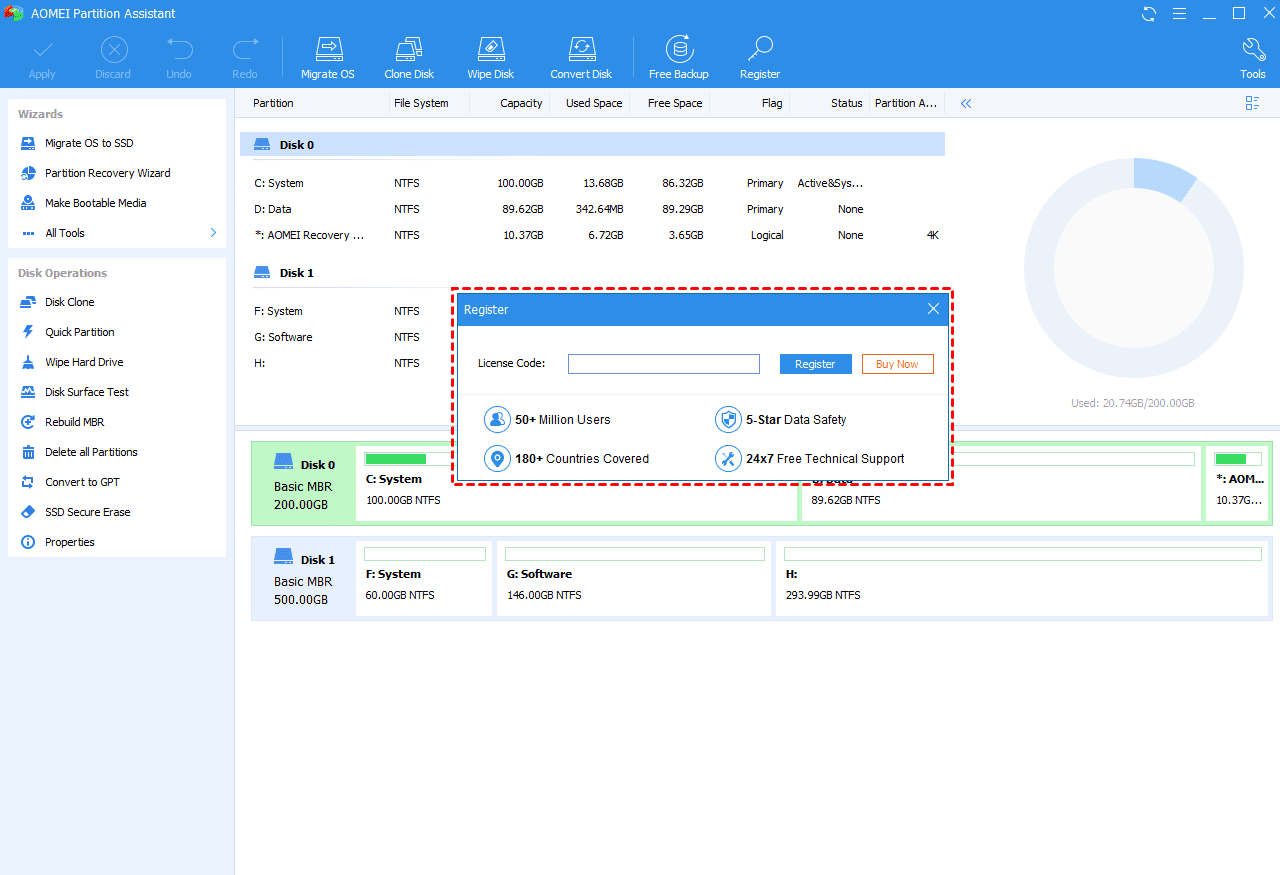
Task: Close the Register dialog
Action: [933, 309]
